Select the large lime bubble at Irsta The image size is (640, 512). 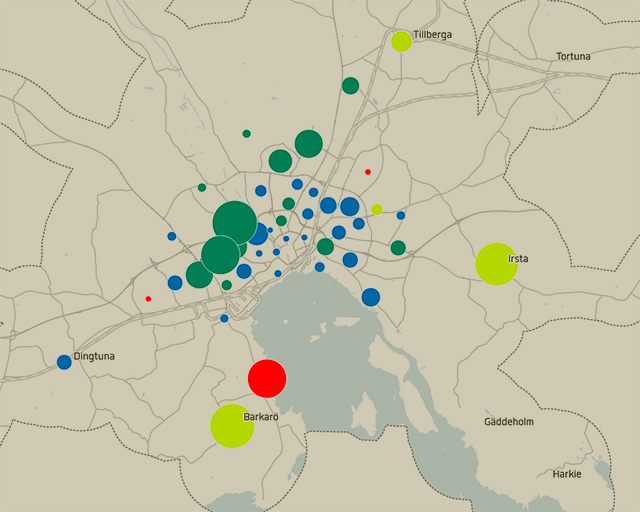[497, 264]
